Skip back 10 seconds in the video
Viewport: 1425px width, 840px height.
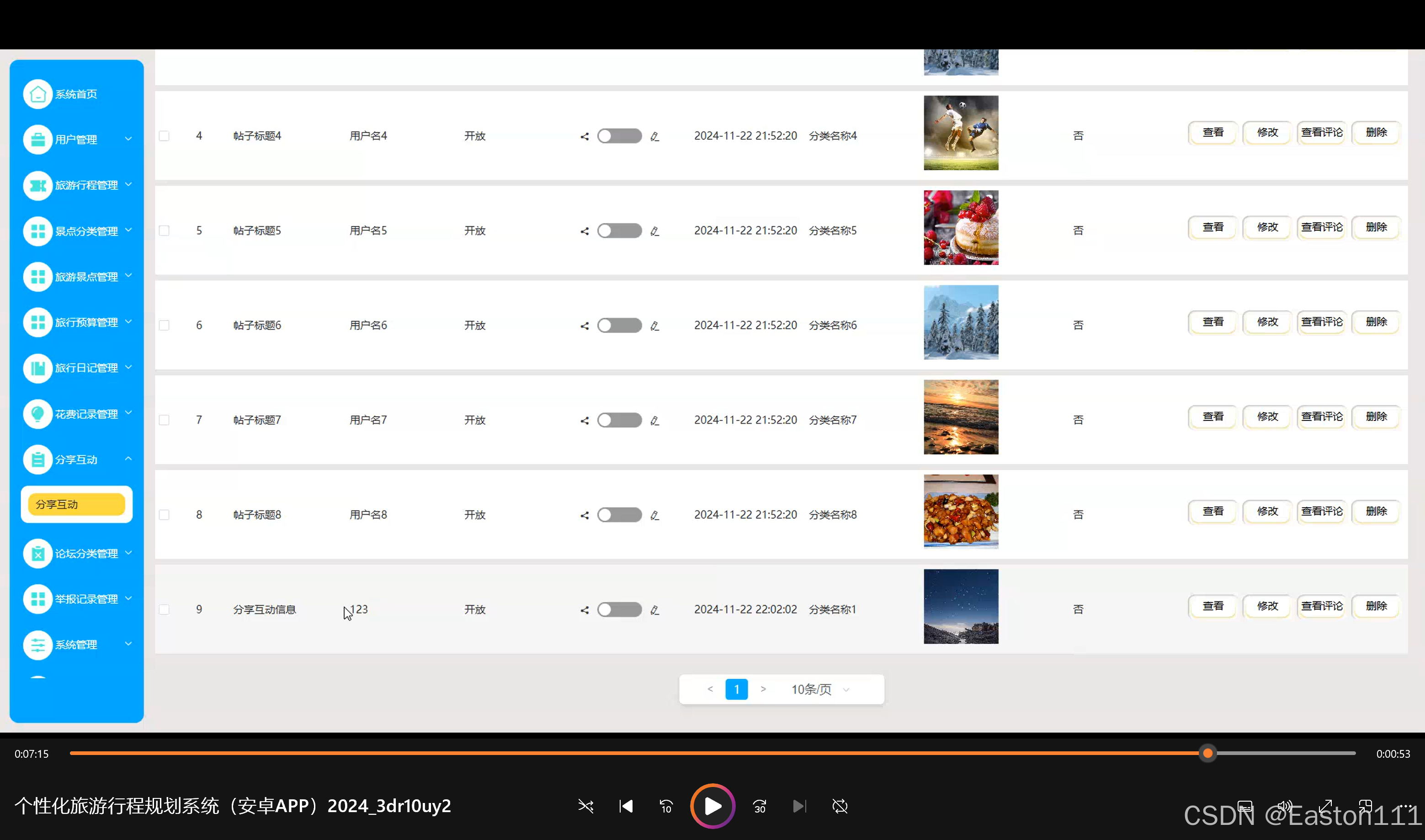click(666, 806)
